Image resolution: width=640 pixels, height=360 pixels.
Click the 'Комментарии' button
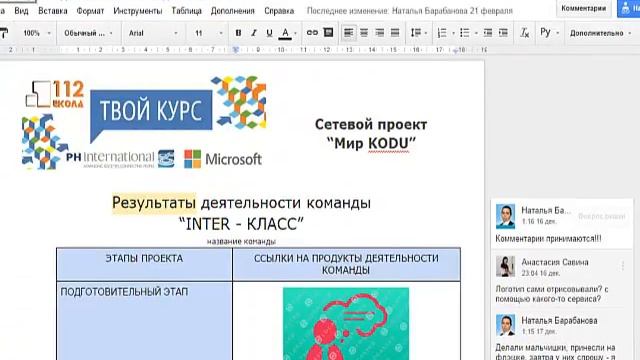click(584, 8)
